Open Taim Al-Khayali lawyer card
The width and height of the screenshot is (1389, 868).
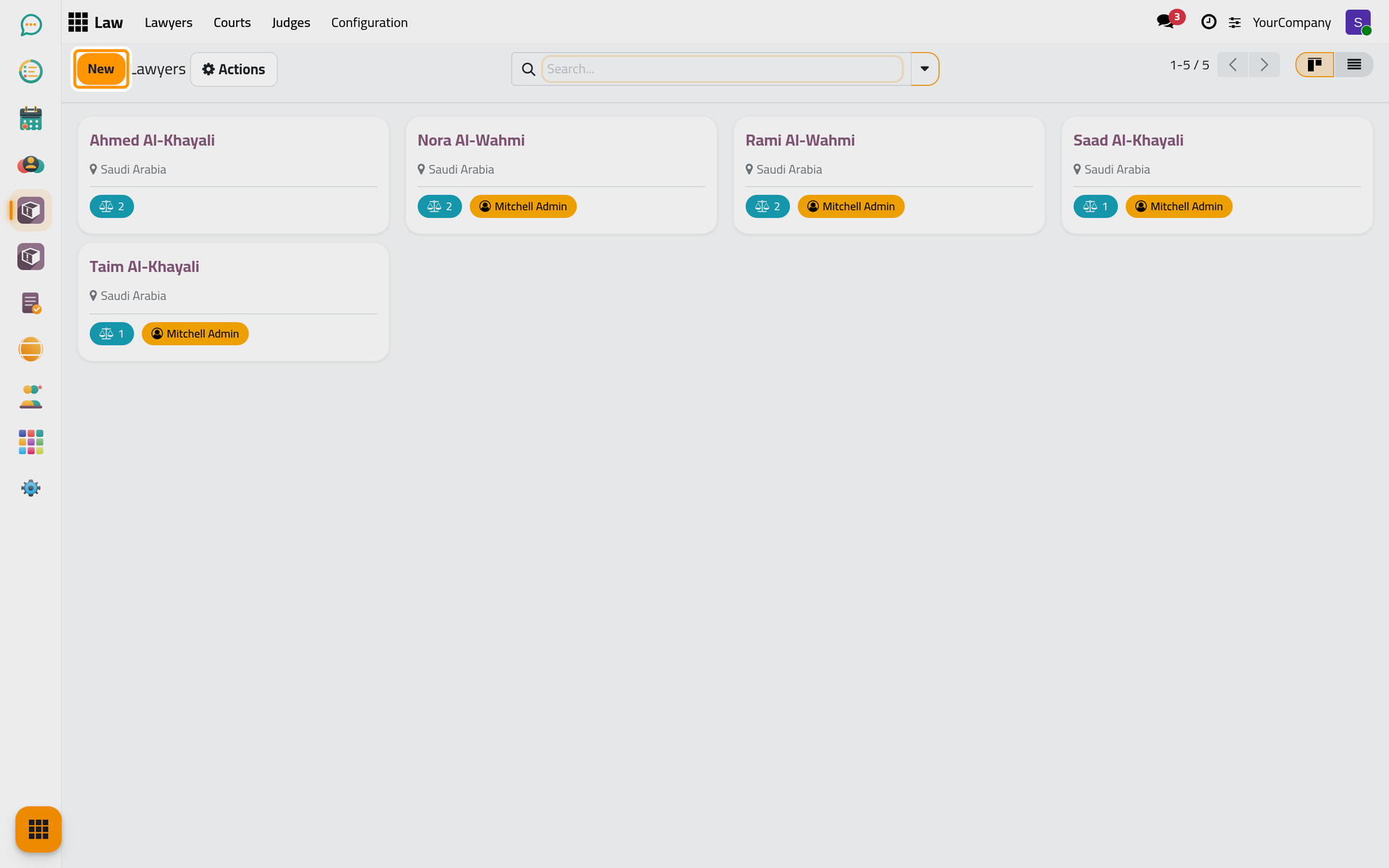[233, 302]
